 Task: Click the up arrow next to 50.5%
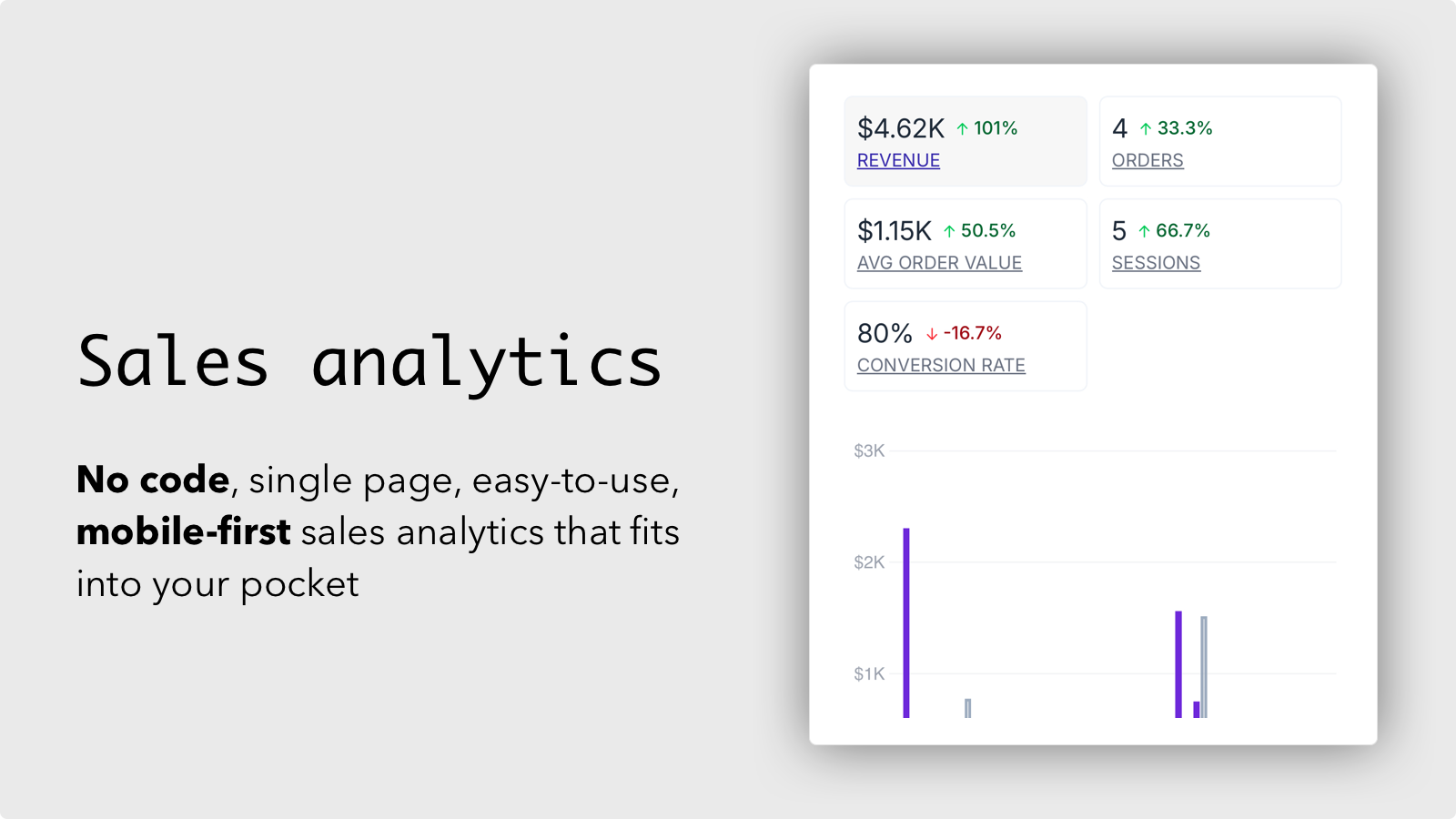point(949,231)
